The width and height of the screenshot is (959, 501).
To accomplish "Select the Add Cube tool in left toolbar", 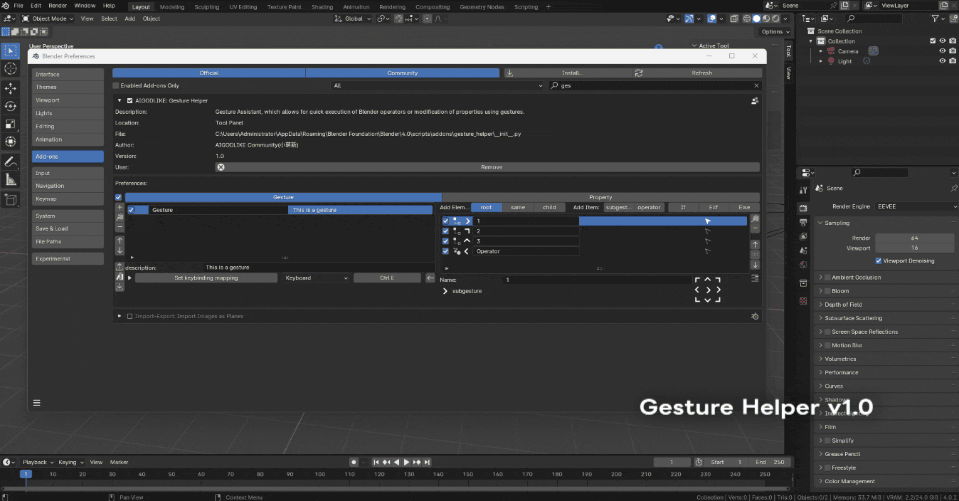I will coord(10,199).
